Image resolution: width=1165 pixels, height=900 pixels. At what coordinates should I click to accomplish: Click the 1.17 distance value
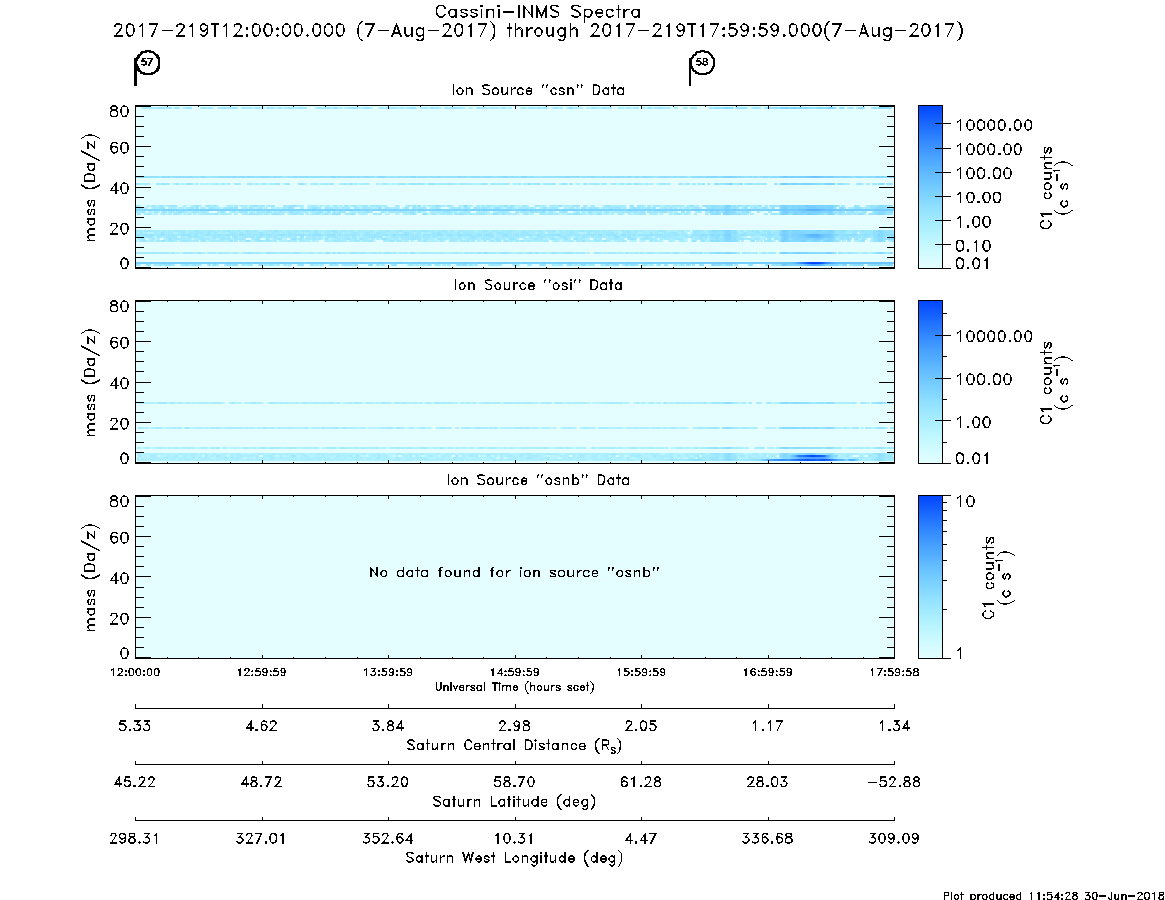(x=767, y=726)
